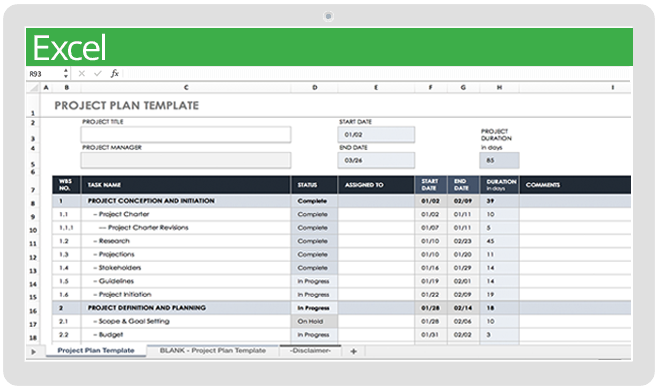This screenshot has height=390, width=660.
Task: Select column C header
Action: coord(186,88)
